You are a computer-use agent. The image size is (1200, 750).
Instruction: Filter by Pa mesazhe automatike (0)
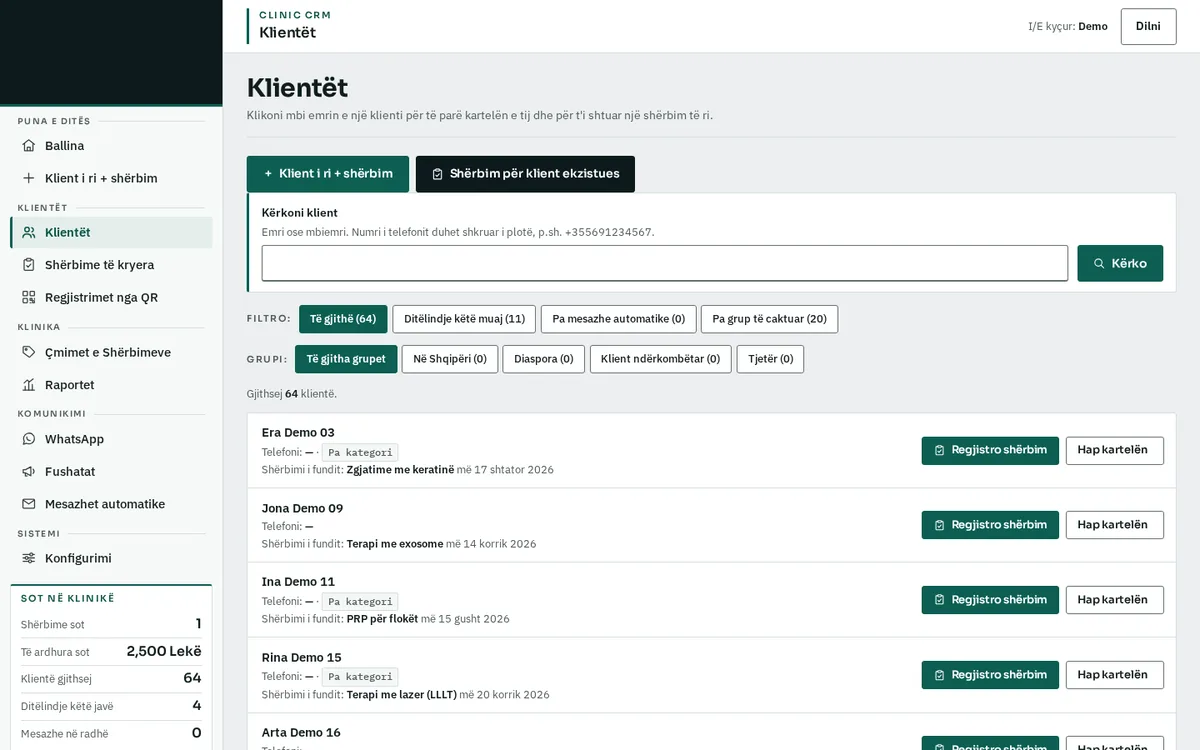point(618,319)
